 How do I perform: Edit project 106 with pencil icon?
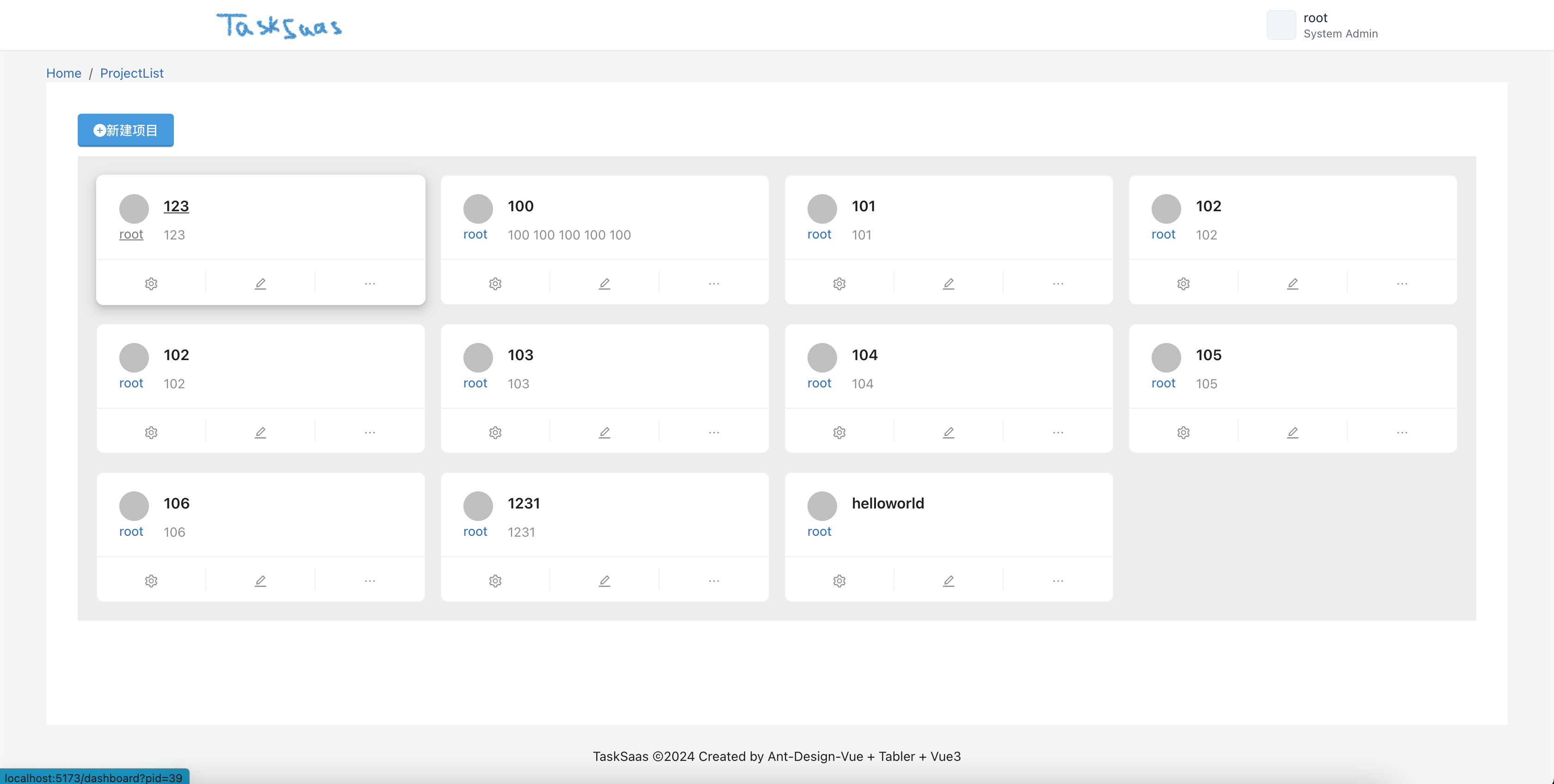[x=260, y=581]
